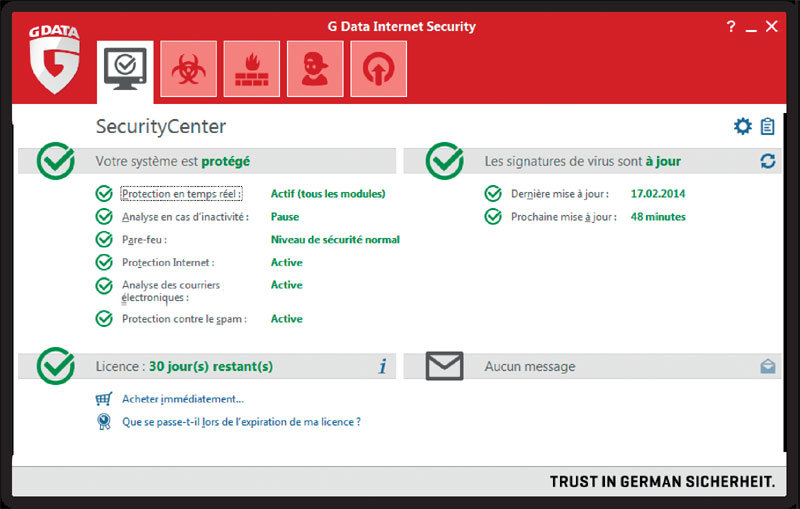Click the checkmark for Analyse des courriers électroniques
Screen dimensions: 800x509
pos(104,286)
